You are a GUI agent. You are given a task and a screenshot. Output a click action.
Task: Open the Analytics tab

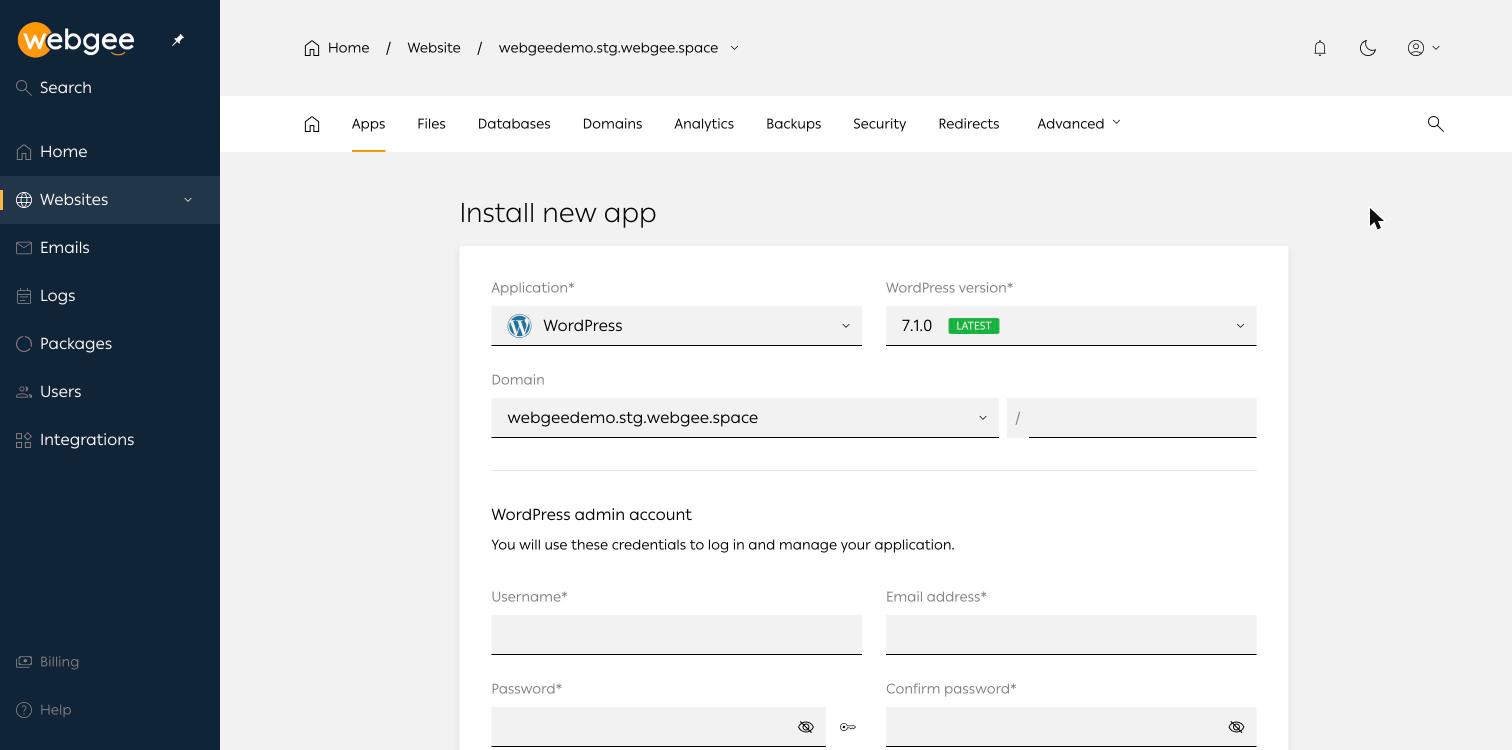(704, 124)
